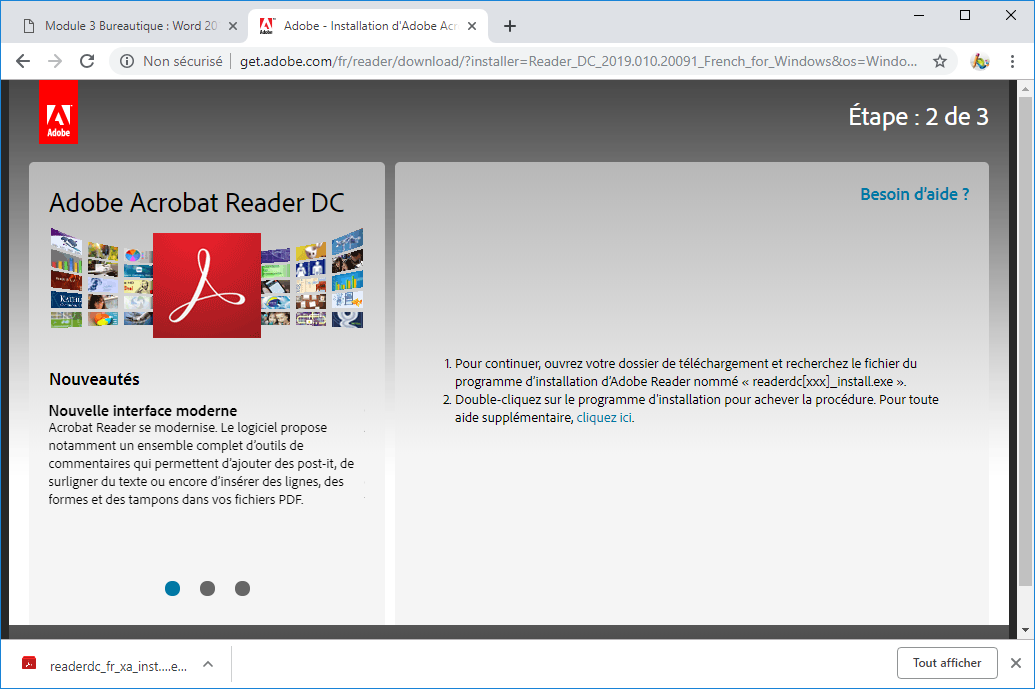Maximize the Chrome window
Image resolution: width=1035 pixels, height=689 pixels.
pos(964,15)
